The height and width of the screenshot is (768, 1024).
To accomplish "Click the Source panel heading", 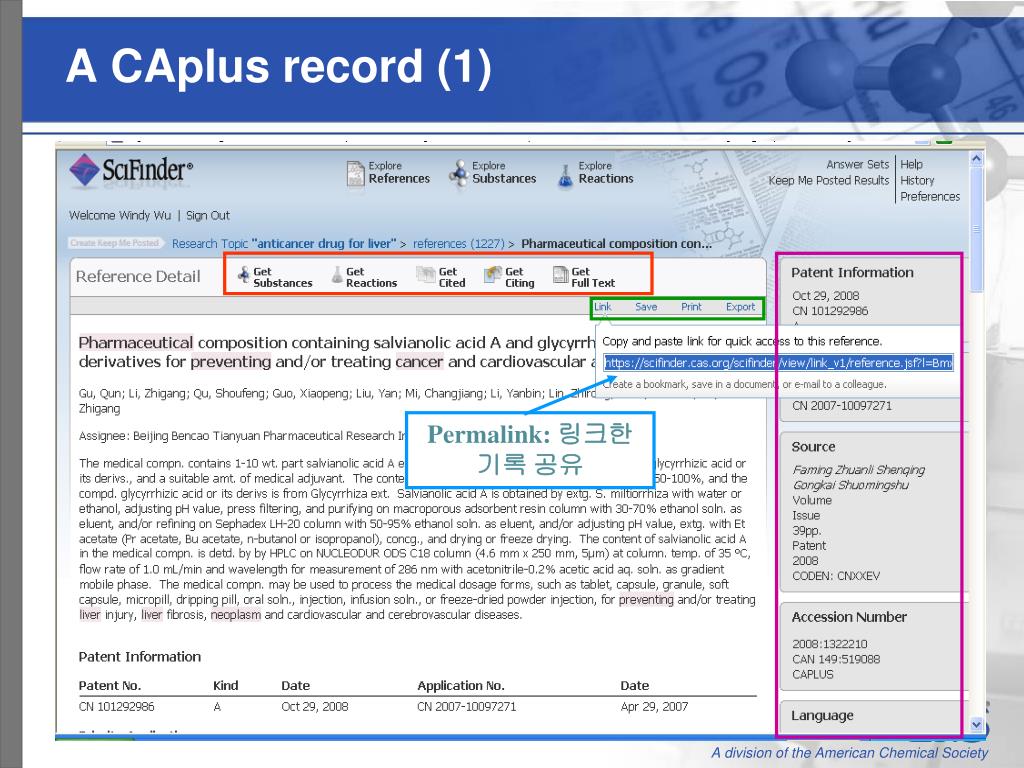I will click(813, 447).
